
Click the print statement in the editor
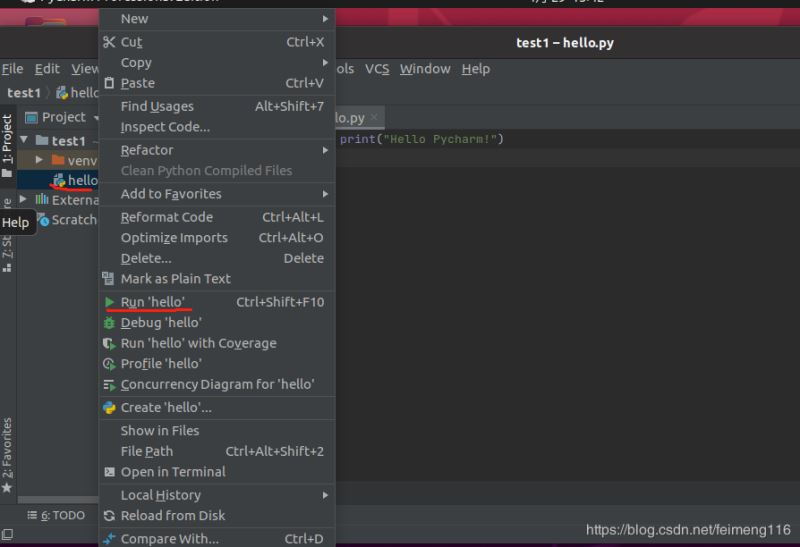coord(421,139)
